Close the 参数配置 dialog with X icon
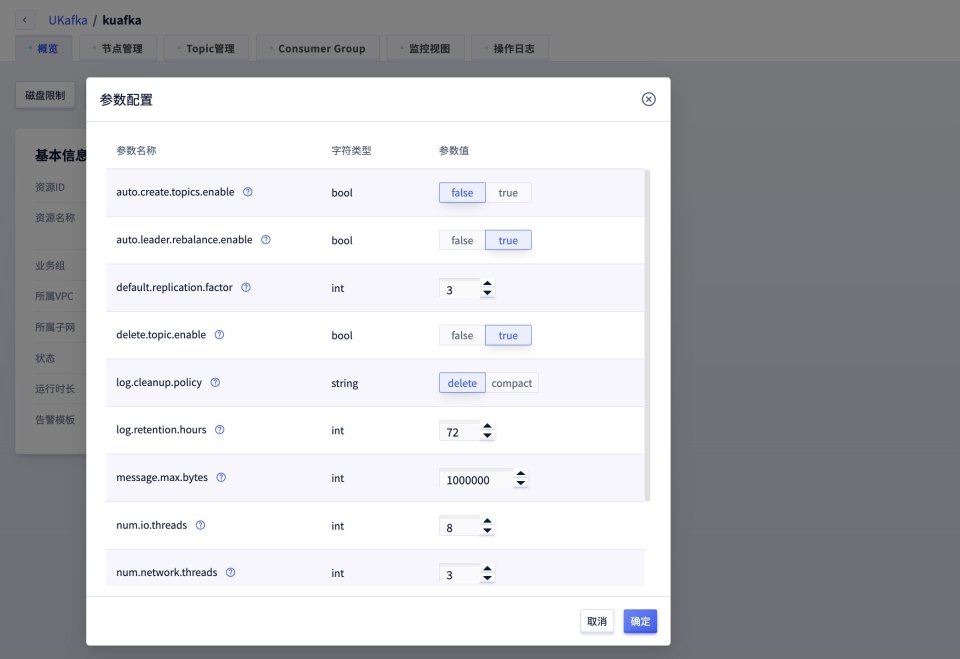The image size is (960, 659). [648, 99]
